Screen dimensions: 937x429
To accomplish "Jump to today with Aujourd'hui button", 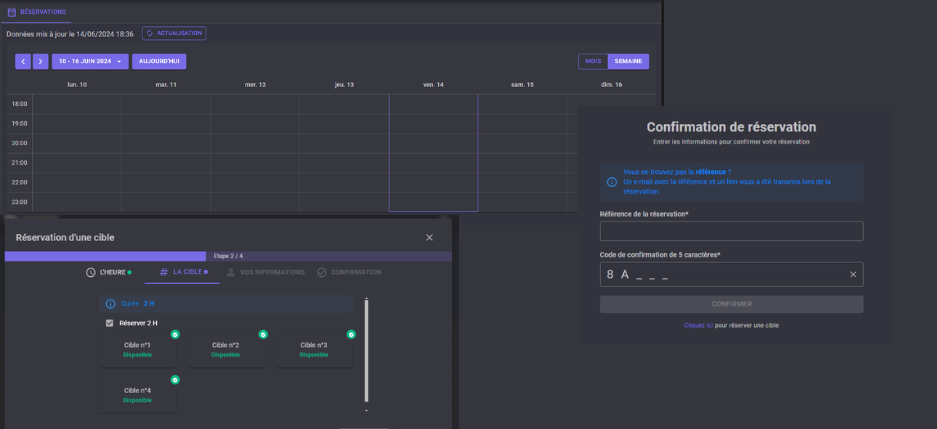I will [159, 62].
